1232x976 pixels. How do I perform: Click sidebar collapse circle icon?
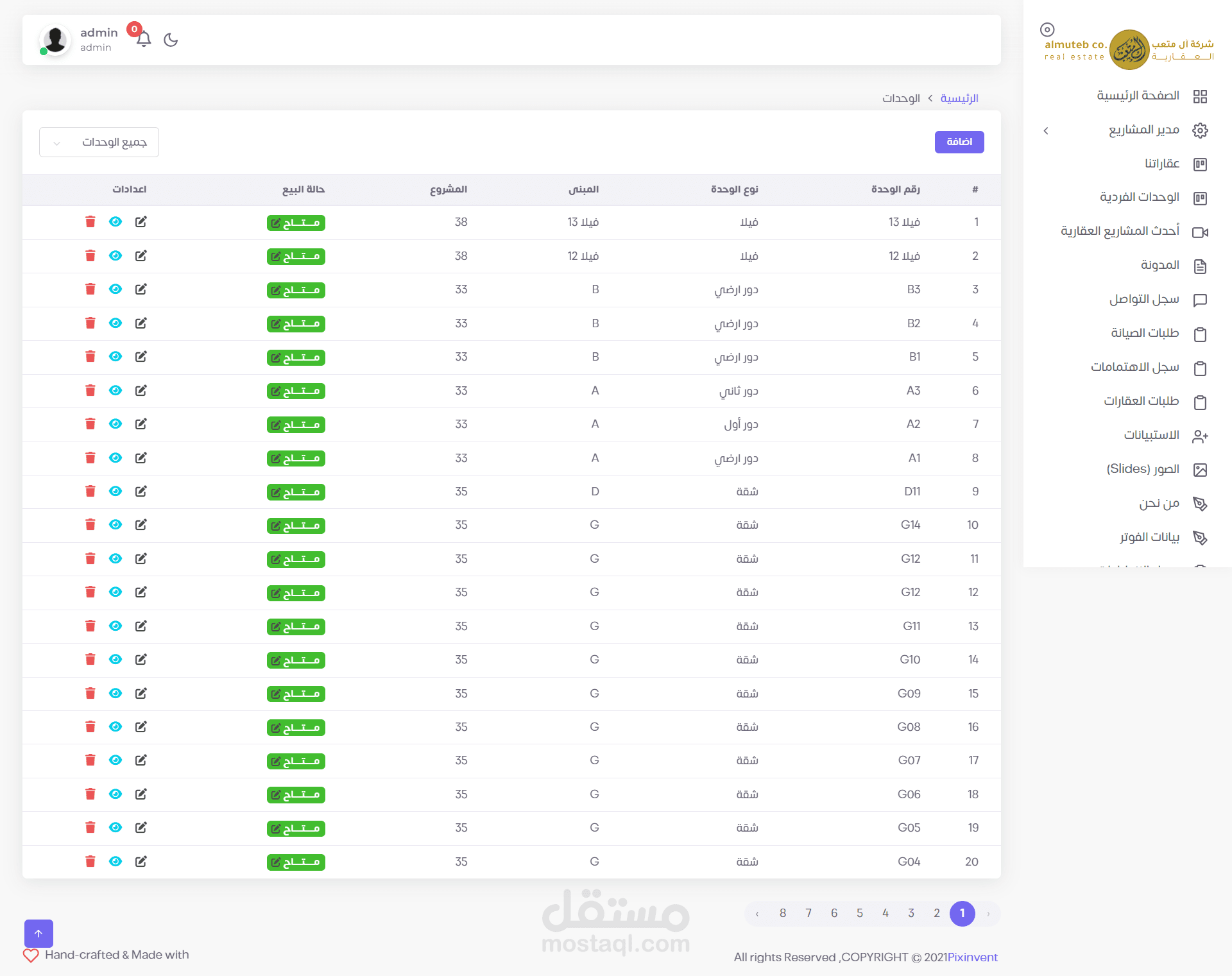pos(1047,30)
